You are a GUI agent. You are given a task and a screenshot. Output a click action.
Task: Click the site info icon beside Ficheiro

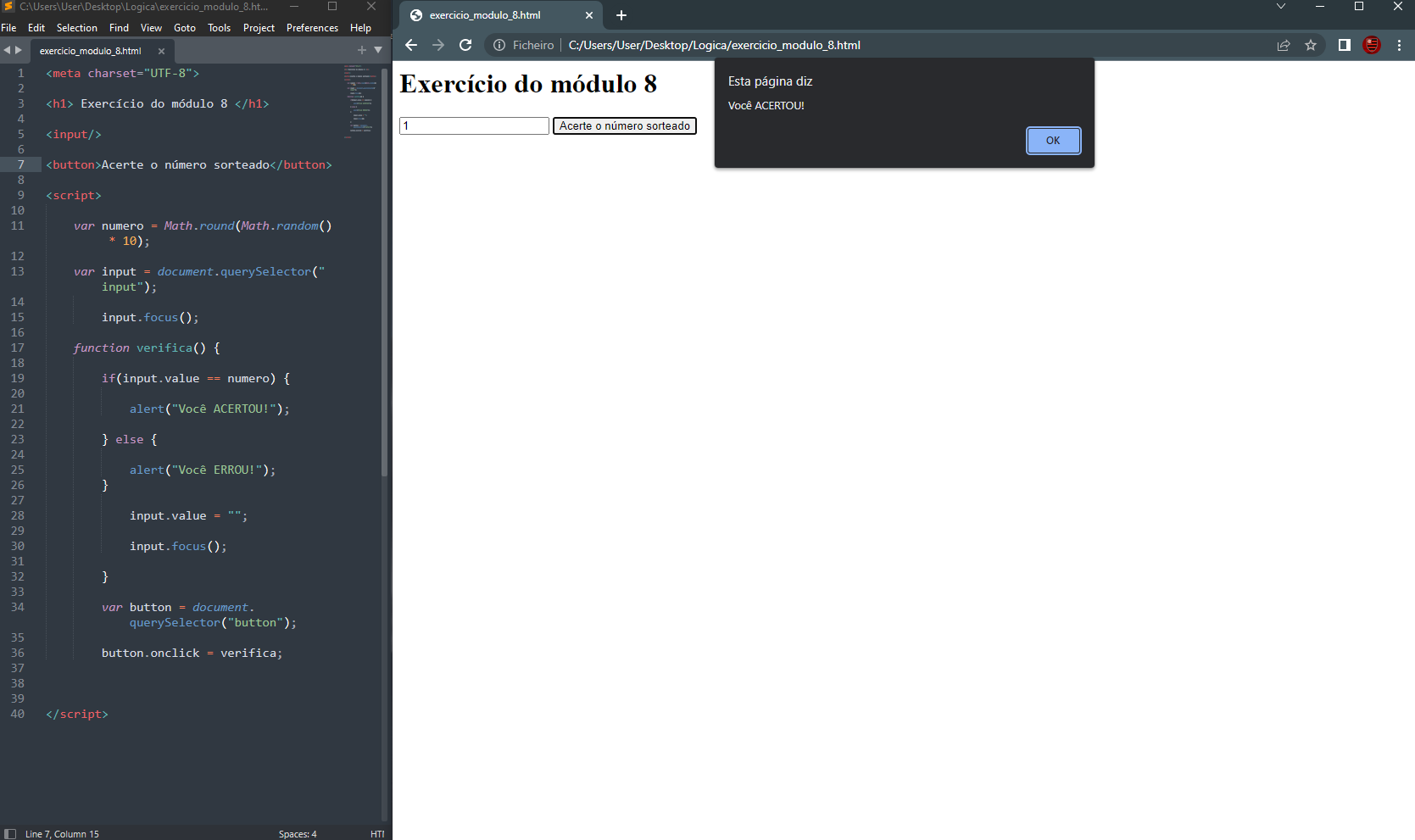pos(499,45)
